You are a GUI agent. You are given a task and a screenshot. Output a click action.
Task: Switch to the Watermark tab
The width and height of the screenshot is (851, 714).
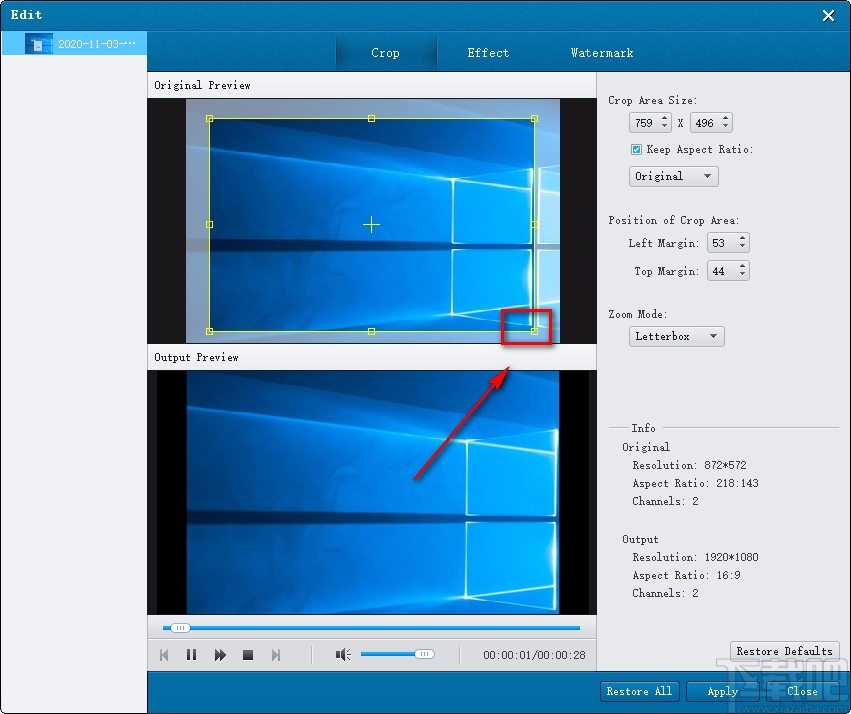click(602, 53)
